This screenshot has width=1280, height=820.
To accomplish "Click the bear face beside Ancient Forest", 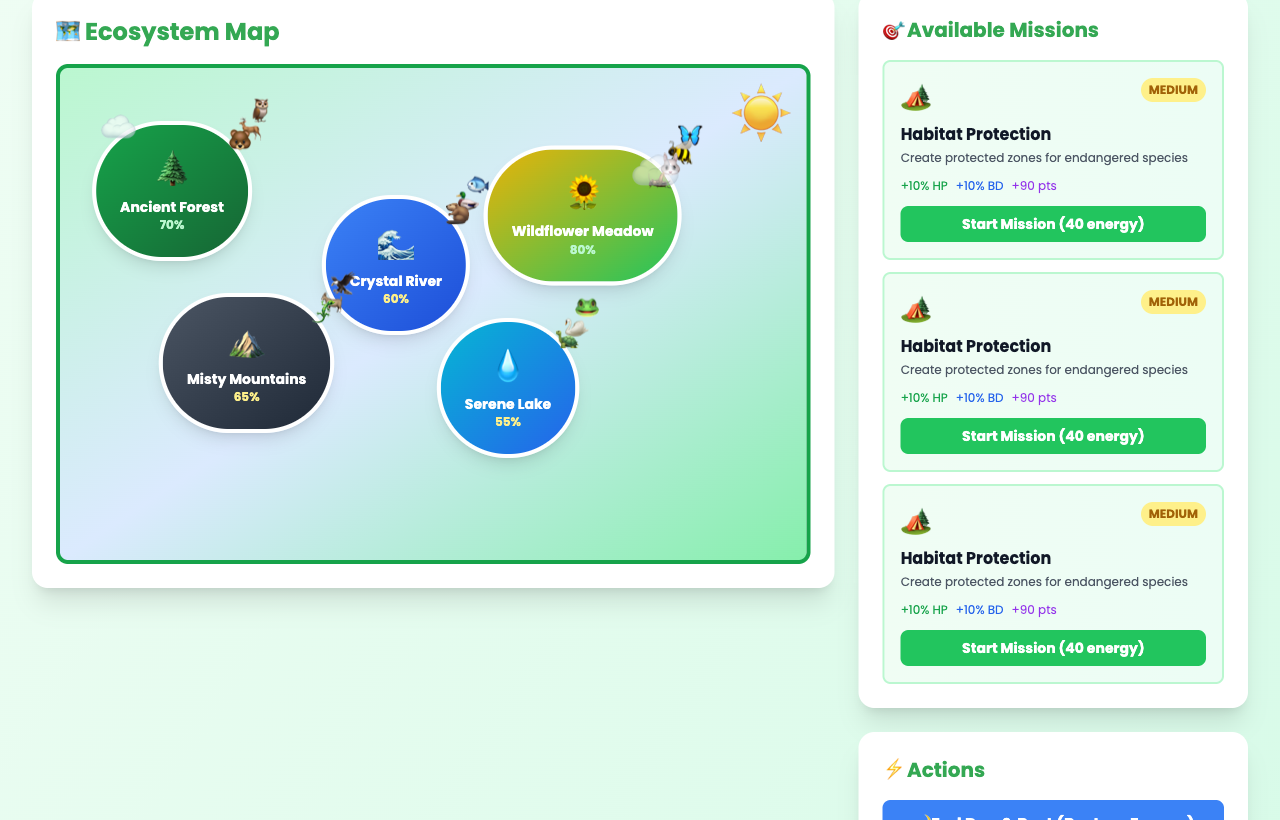I will pyautogui.click(x=240, y=139).
